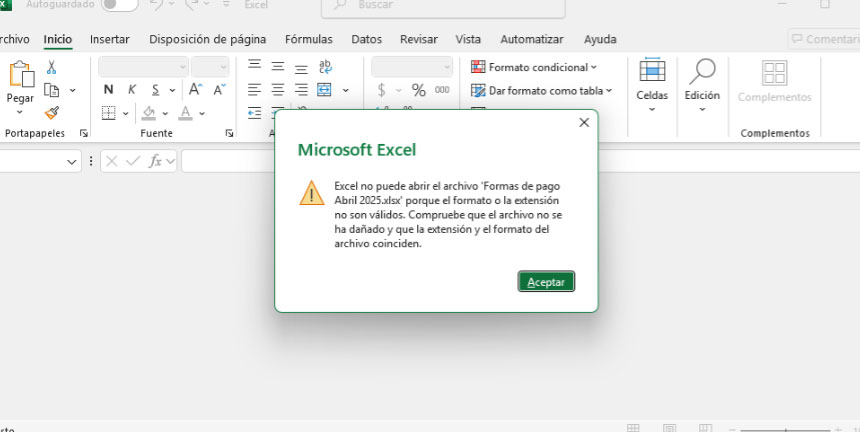The height and width of the screenshot is (432, 860).
Task: Click the insert function fx button
Action: 156,161
